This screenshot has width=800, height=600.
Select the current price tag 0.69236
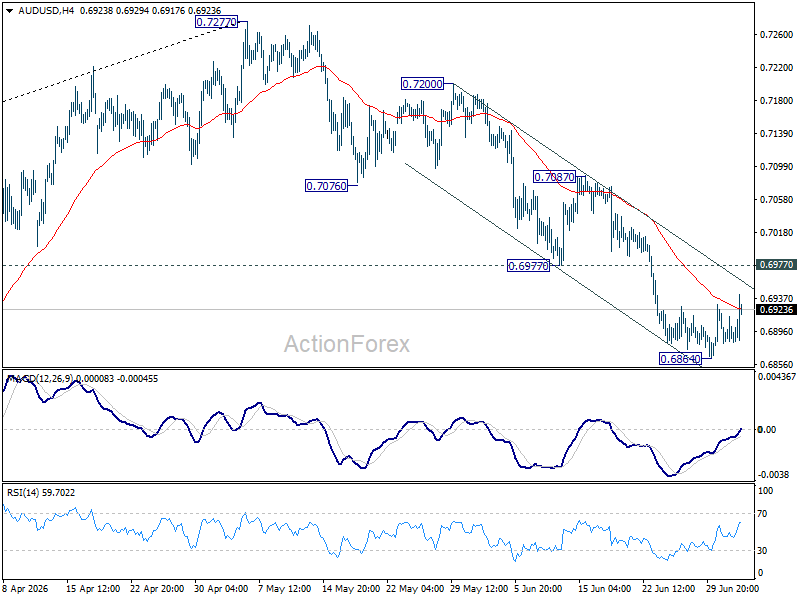776,310
